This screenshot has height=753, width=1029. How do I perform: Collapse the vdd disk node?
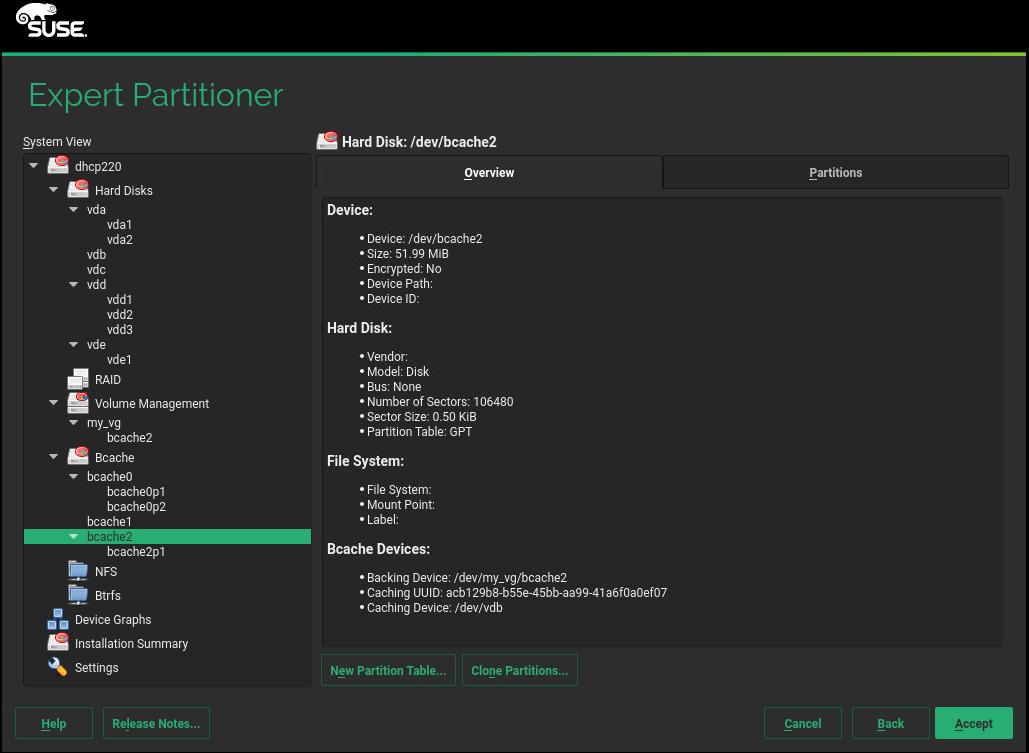click(74, 285)
